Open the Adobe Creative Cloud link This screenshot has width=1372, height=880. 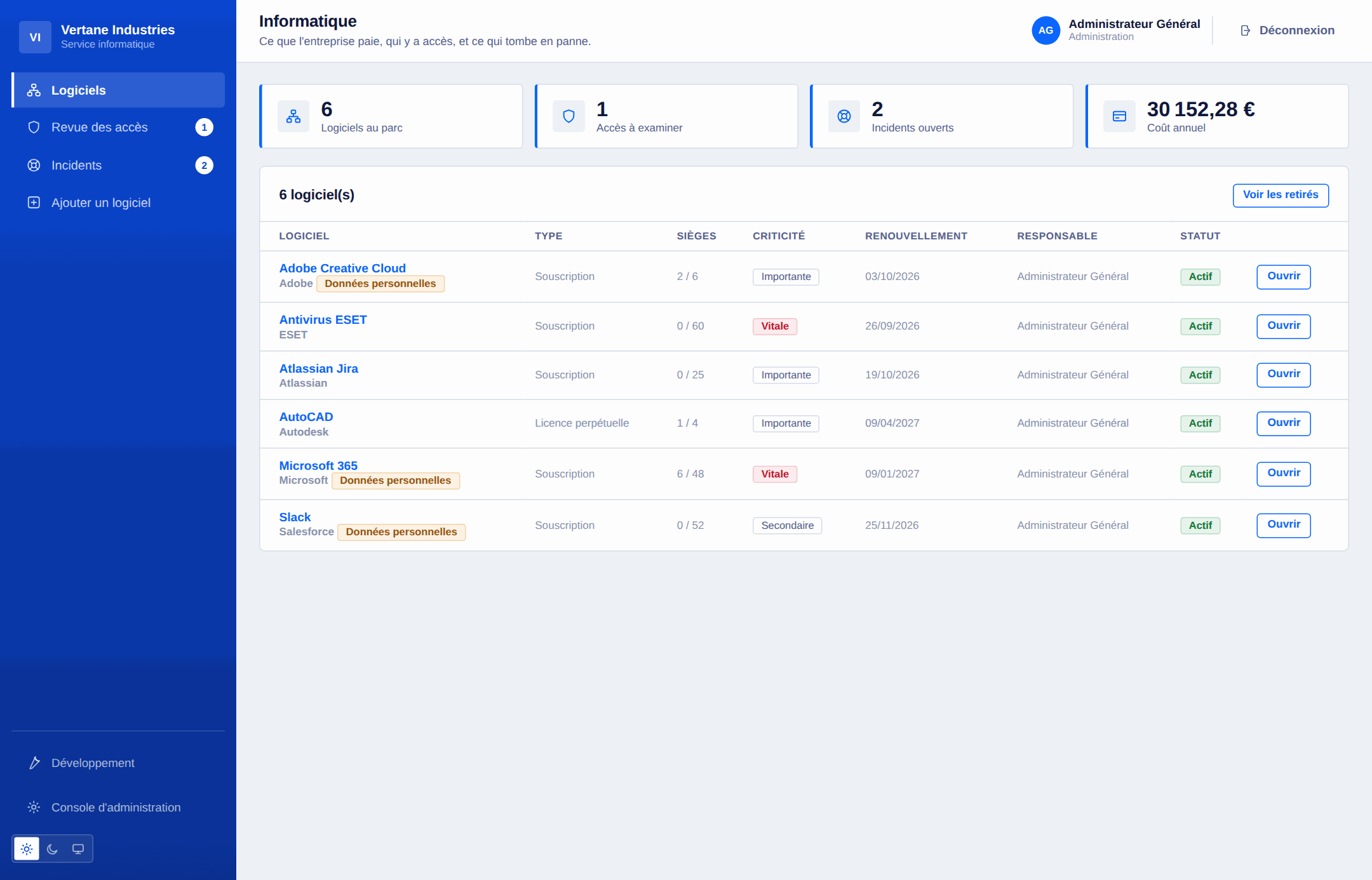pos(342,268)
